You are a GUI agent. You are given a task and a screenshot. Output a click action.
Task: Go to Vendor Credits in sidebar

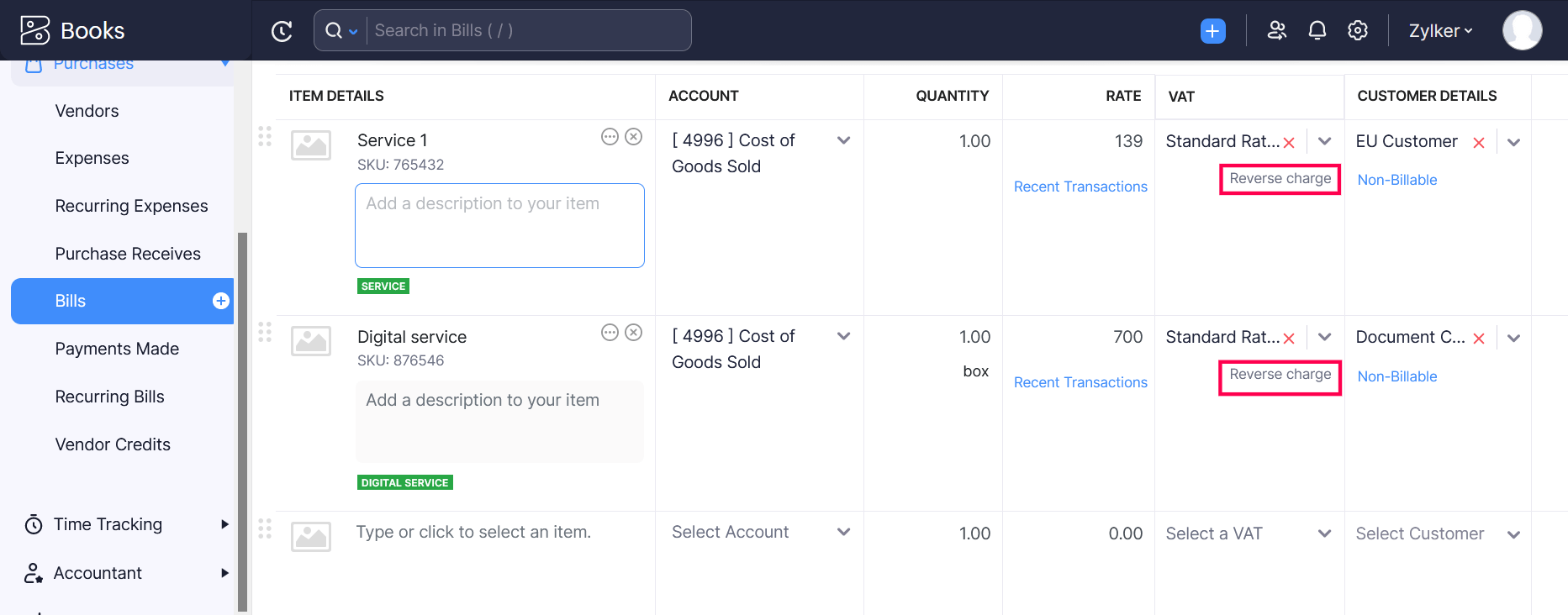click(113, 444)
